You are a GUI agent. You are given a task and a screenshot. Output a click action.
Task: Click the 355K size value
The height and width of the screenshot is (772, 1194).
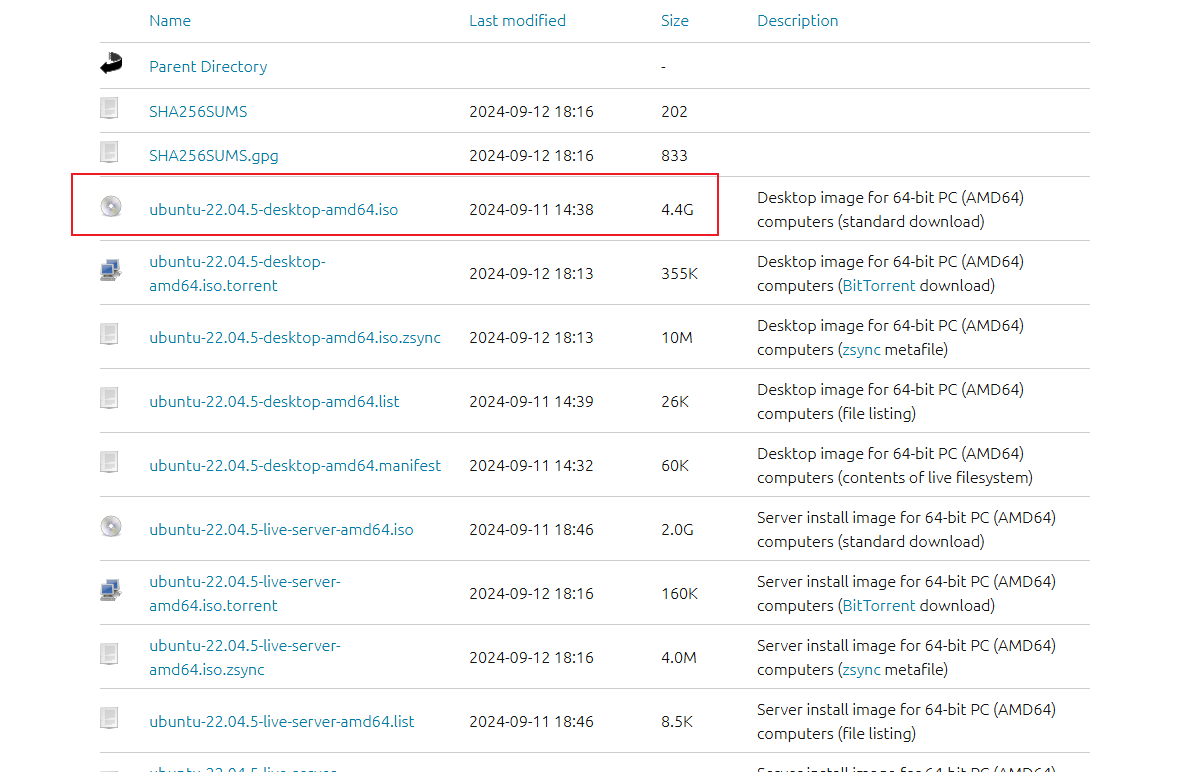pyautogui.click(x=679, y=273)
